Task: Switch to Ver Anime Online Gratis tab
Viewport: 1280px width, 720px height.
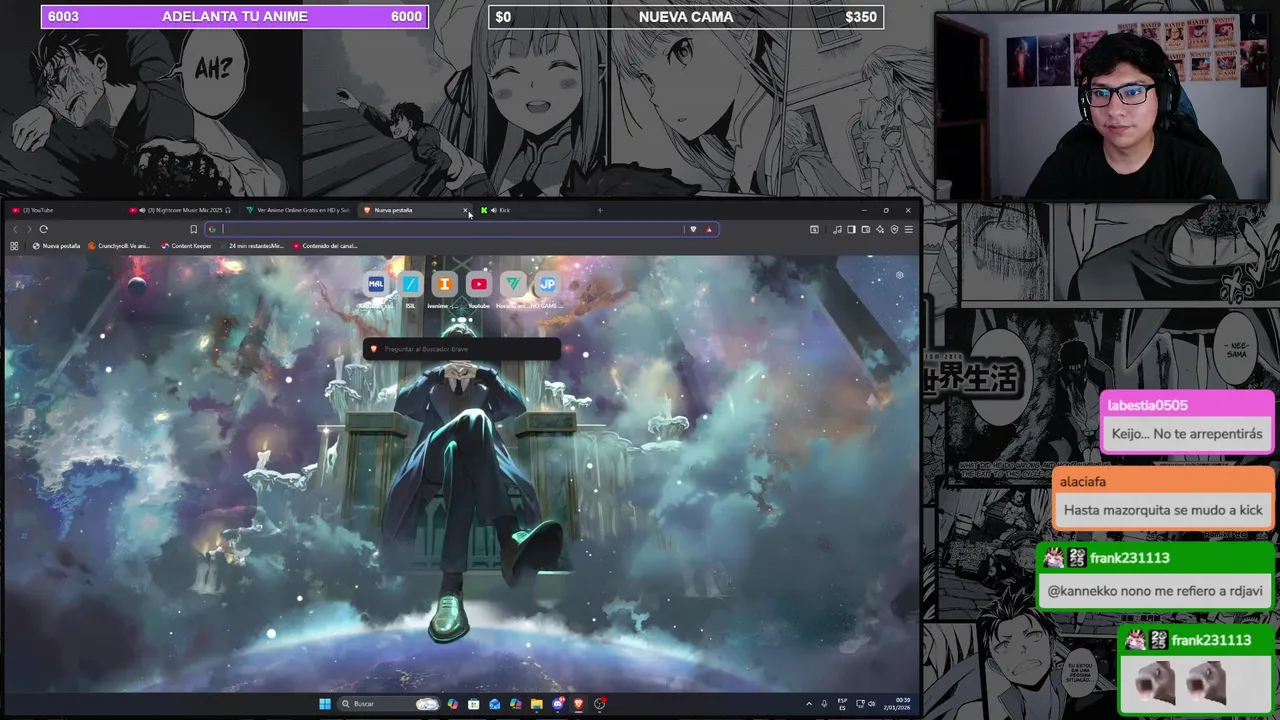Action: coord(300,210)
